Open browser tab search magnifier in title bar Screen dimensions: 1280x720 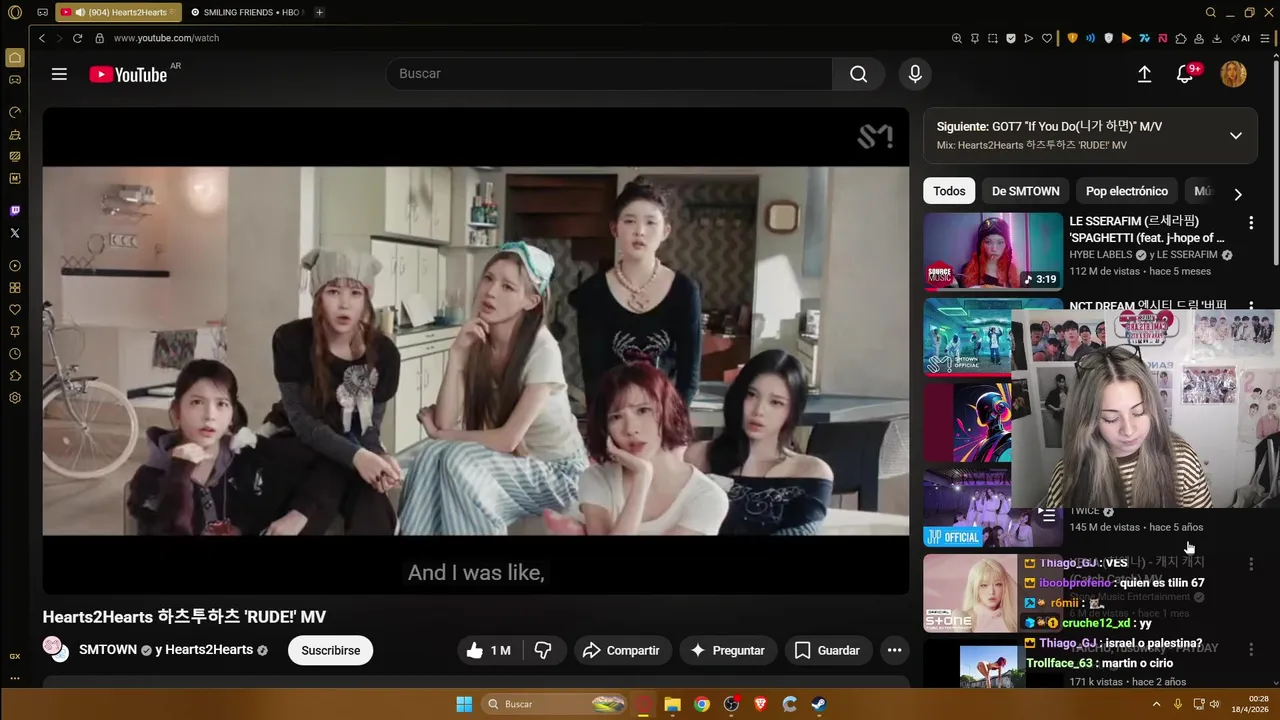pyautogui.click(x=1211, y=12)
